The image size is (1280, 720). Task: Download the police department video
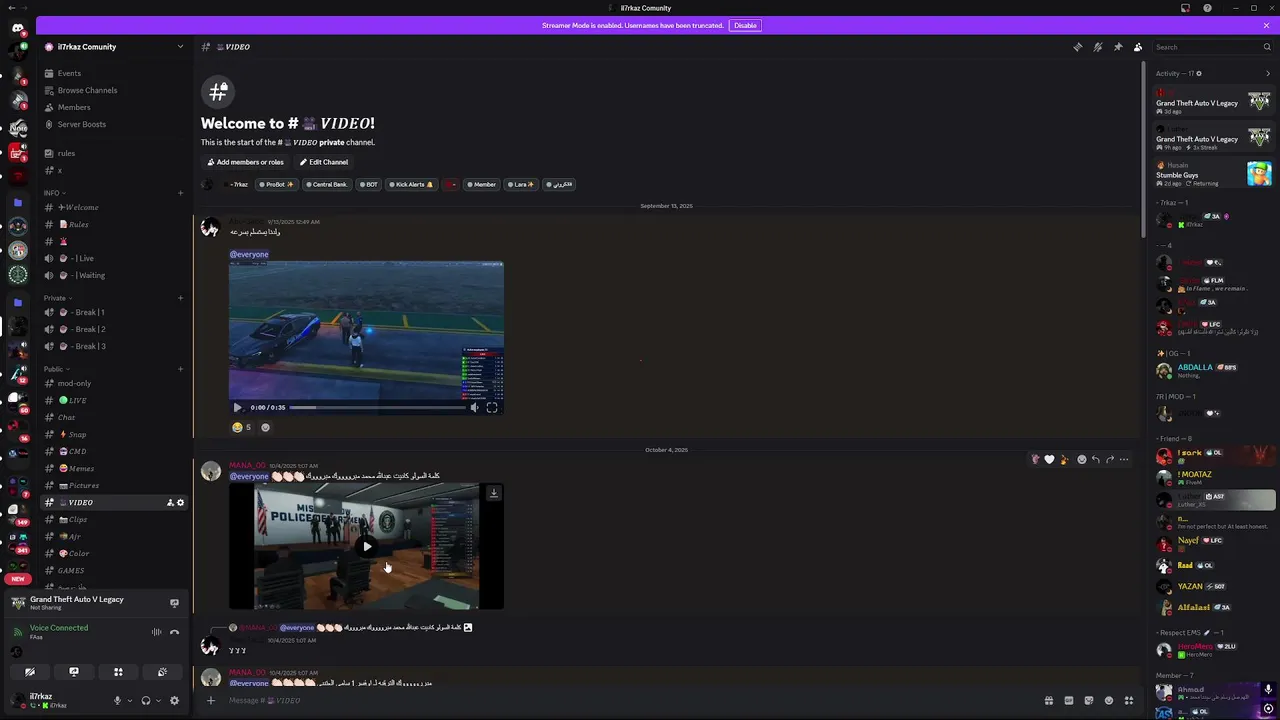pyautogui.click(x=493, y=492)
